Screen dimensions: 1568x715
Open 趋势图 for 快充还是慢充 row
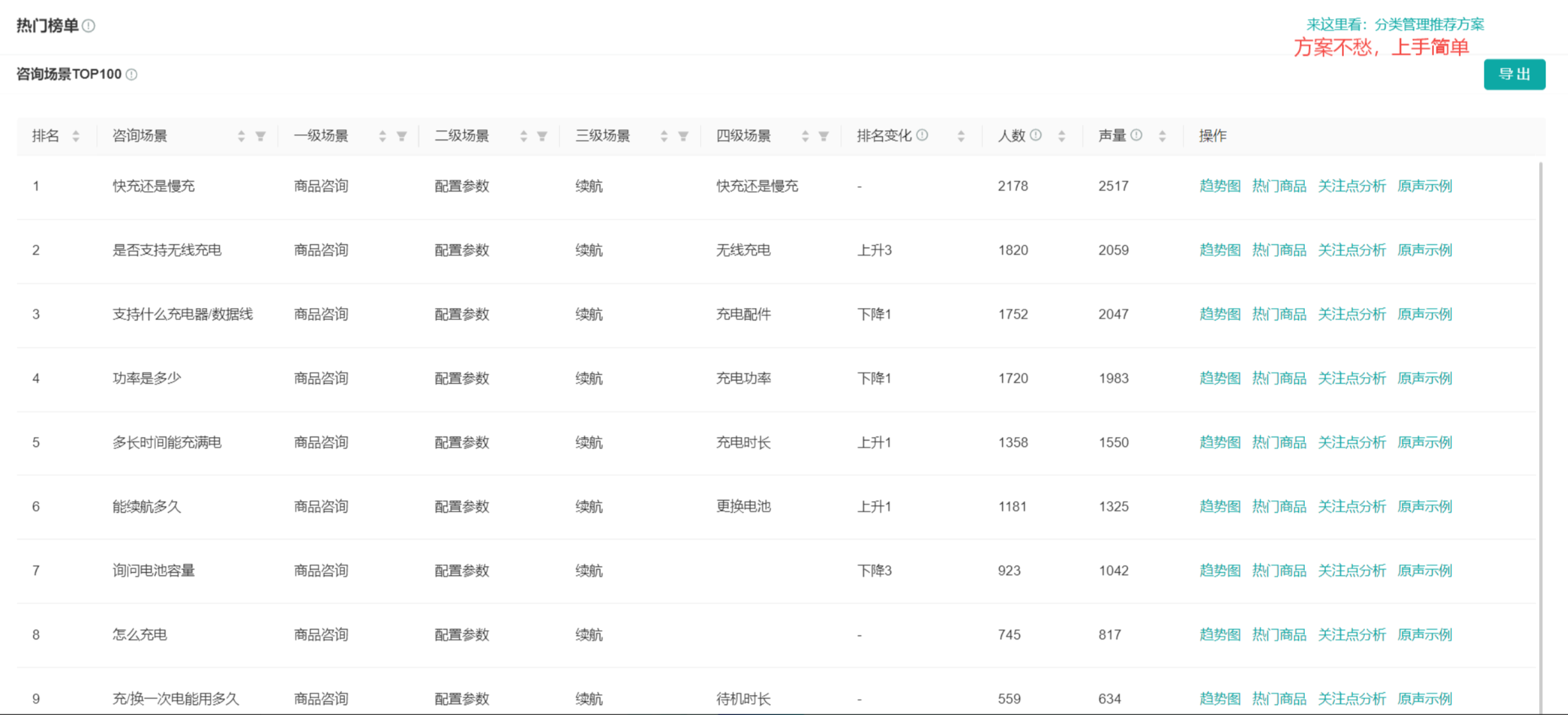(1220, 186)
